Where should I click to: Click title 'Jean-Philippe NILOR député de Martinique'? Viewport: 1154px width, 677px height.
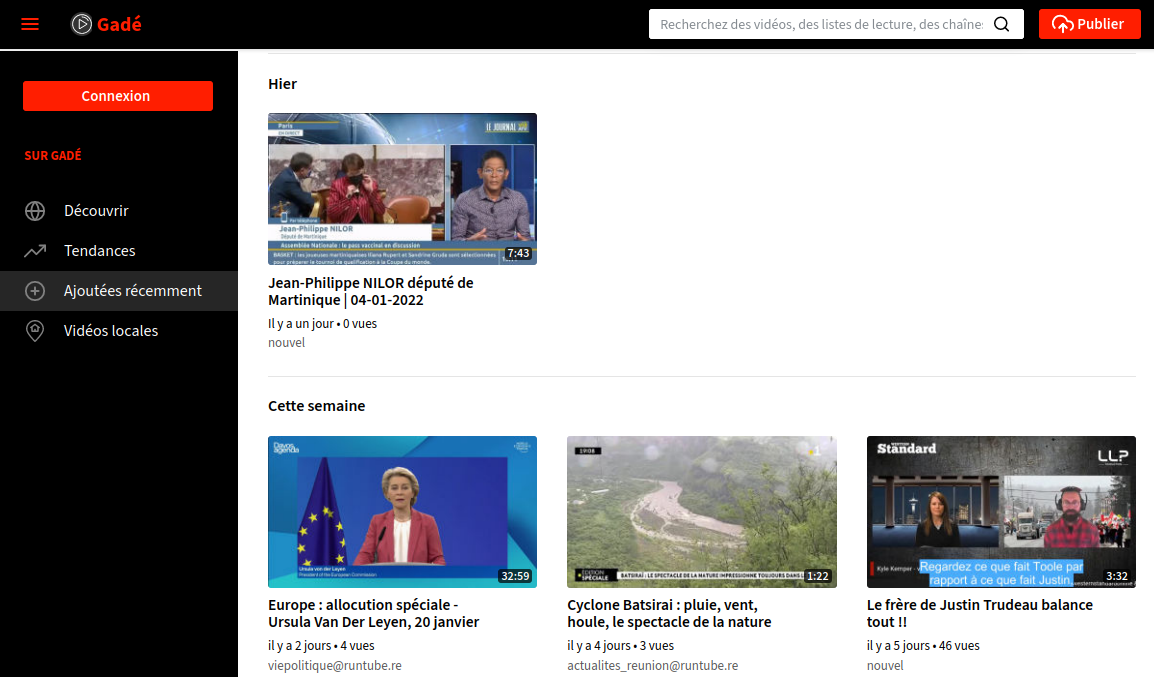click(x=370, y=291)
